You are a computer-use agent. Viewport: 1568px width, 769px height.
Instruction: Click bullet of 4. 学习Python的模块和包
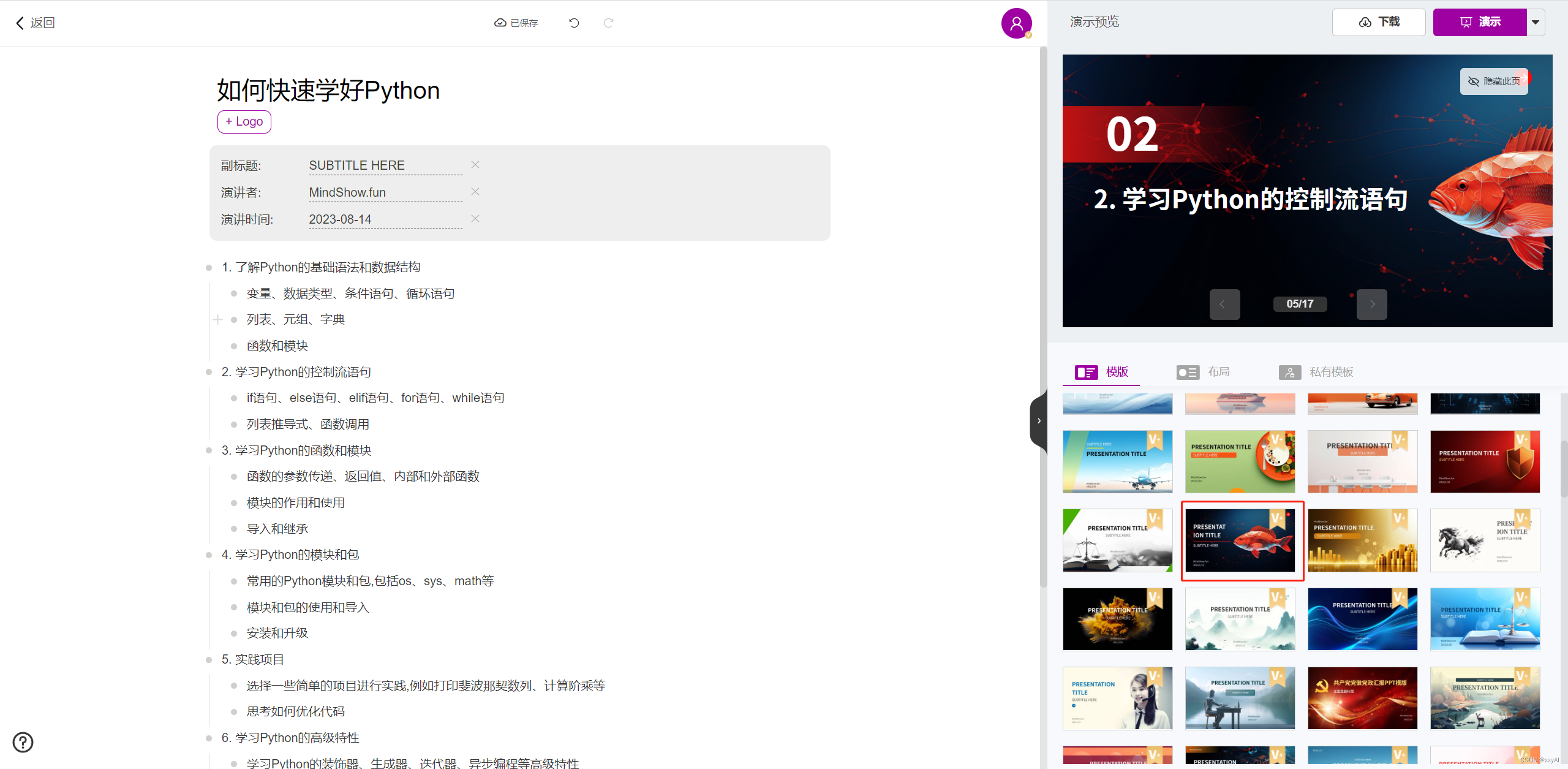[x=209, y=555]
